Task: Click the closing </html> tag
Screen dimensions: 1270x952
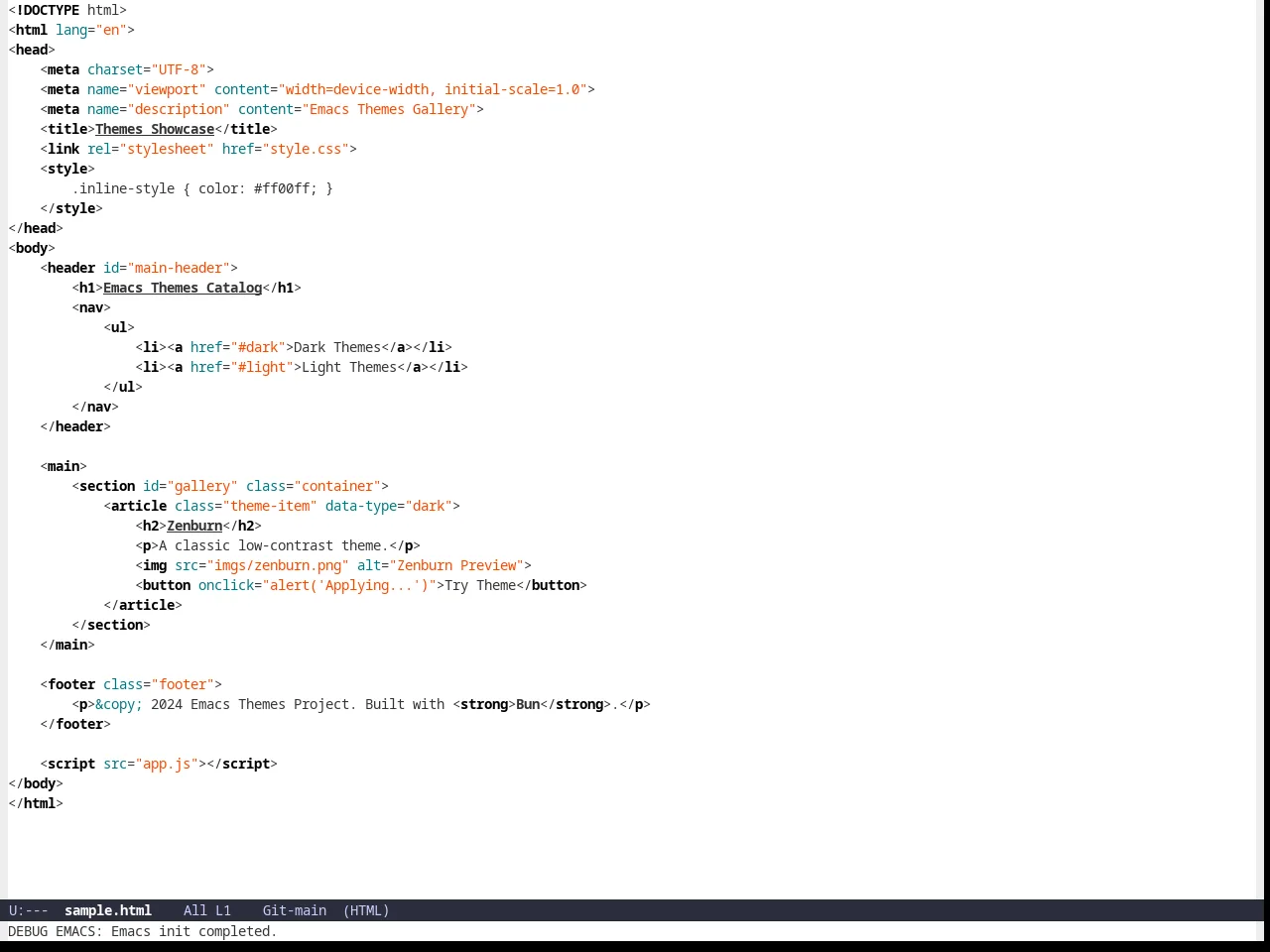Action: (36, 803)
